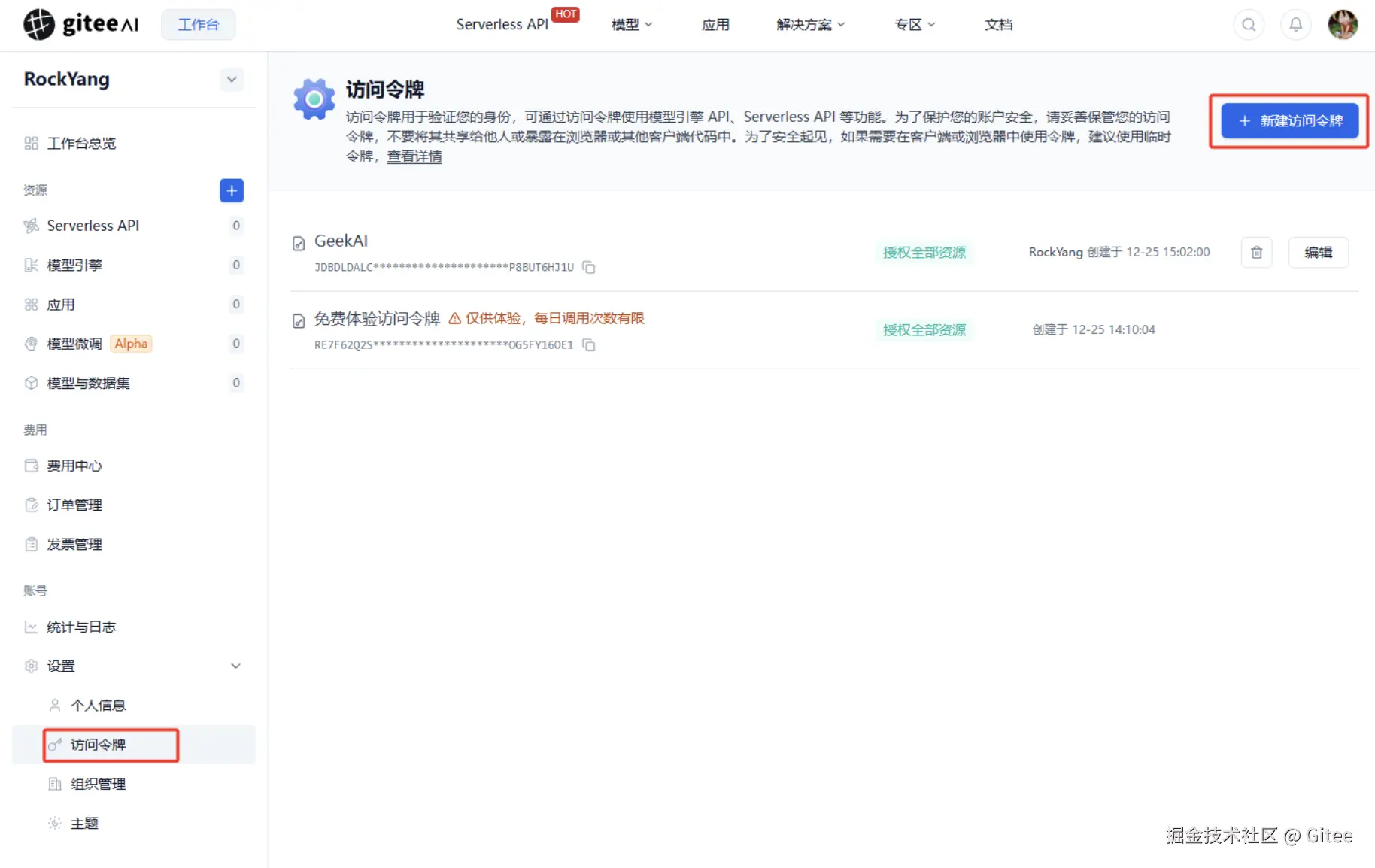Click the 订单管理 sidebar icon
Image resolution: width=1375 pixels, height=868 pixels.
31,505
